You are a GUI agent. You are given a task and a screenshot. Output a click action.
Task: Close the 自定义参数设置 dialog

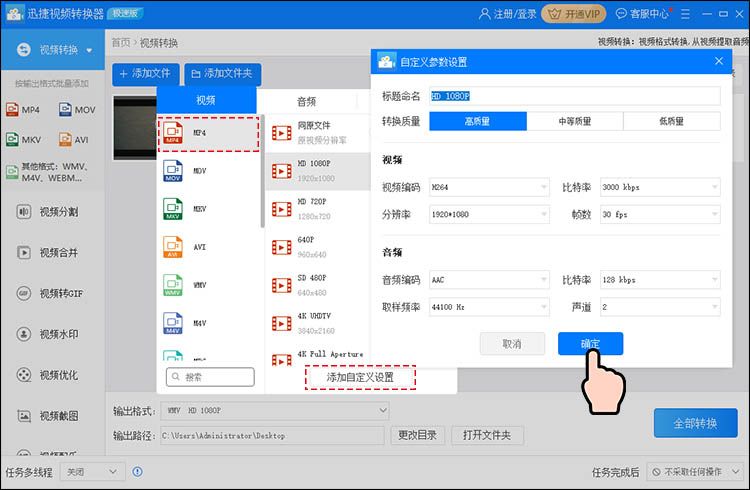pos(719,61)
